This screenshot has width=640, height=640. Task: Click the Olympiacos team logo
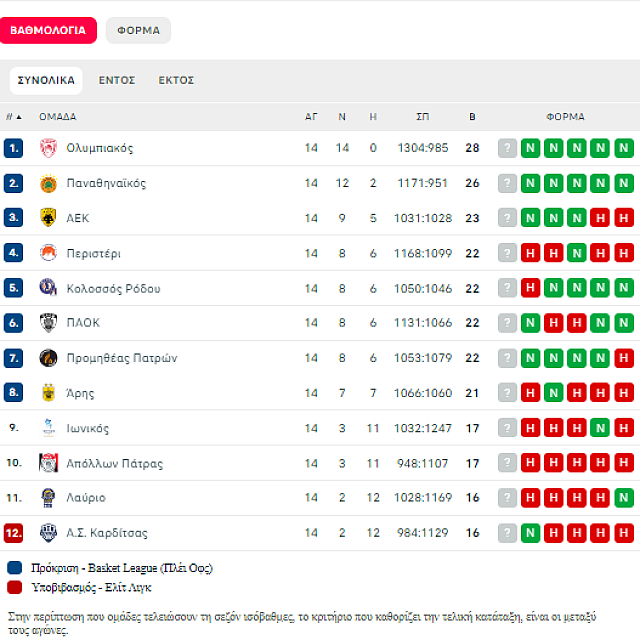click(48, 148)
